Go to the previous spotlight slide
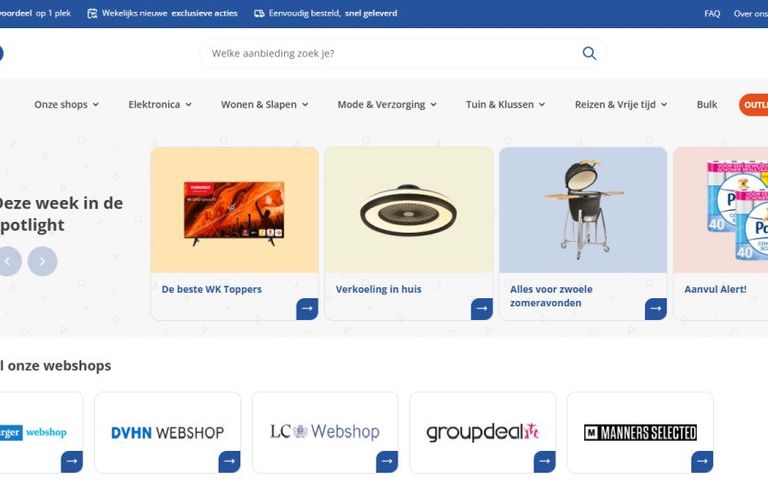 click(9, 262)
